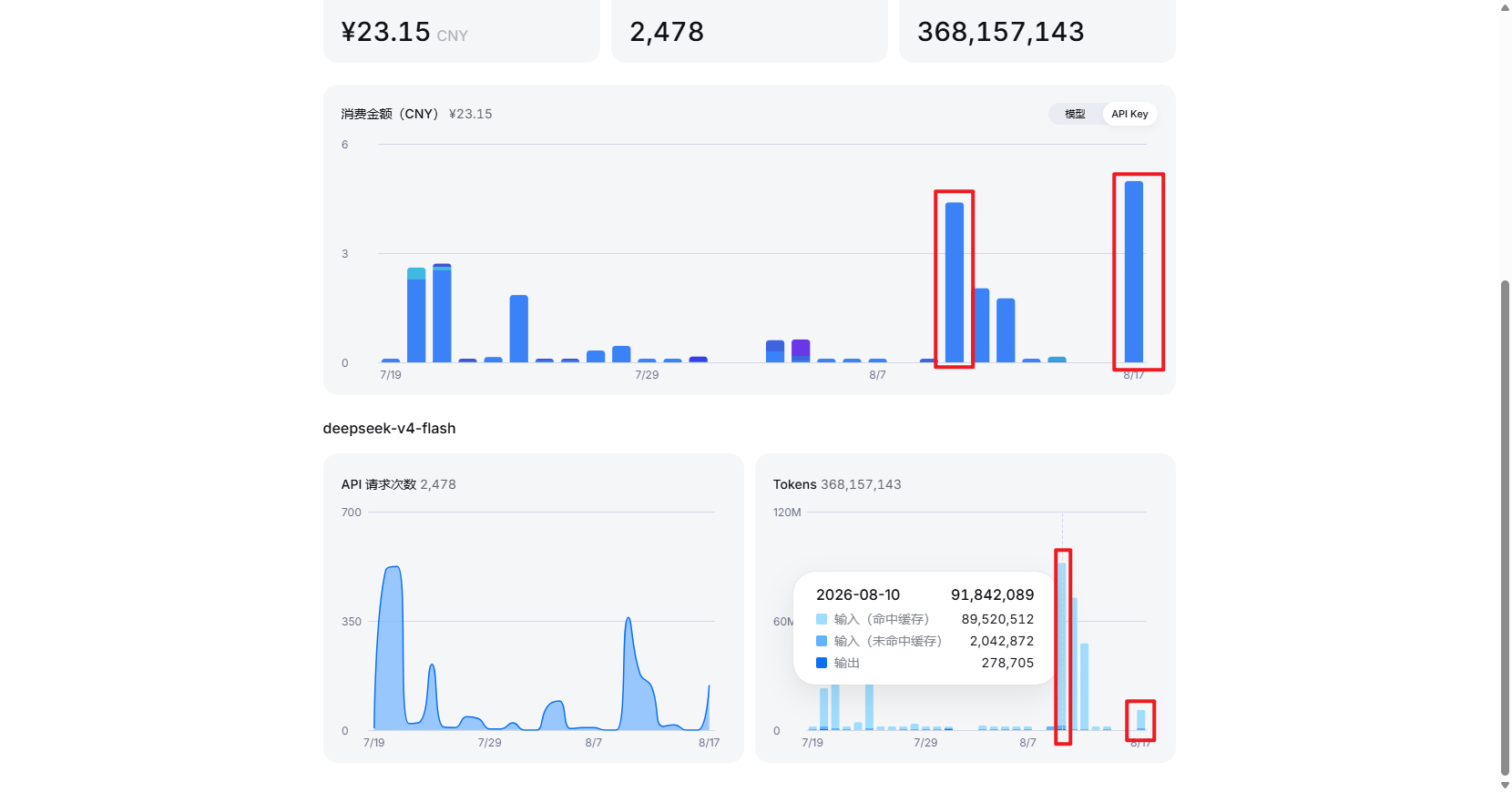
Task: Click the light-blue swatch for 输入（命中缓存）
Action: tap(822, 619)
